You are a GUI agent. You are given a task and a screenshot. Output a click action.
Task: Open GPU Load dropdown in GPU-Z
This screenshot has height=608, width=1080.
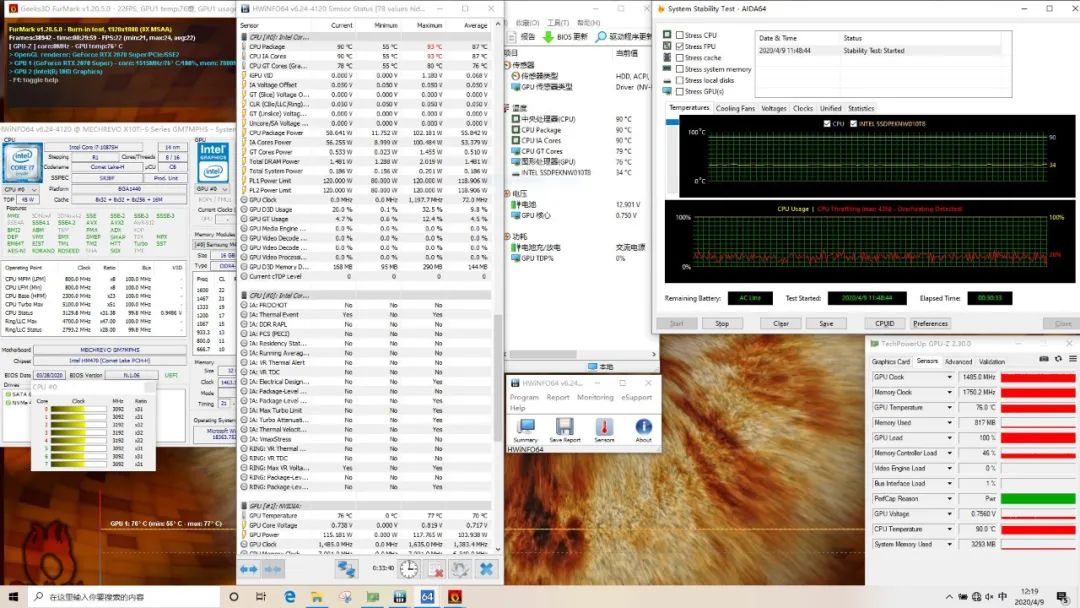coord(949,438)
